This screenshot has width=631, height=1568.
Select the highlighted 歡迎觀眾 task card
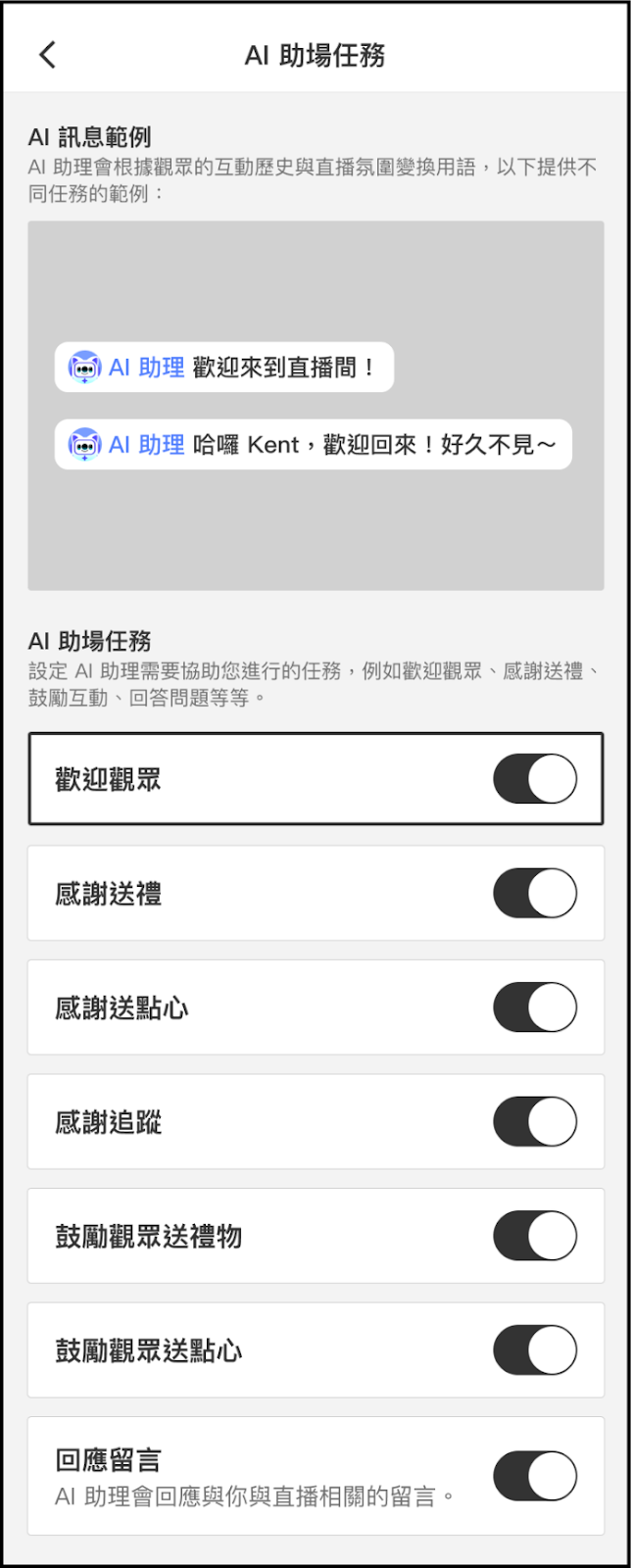(x=196, y=777)
